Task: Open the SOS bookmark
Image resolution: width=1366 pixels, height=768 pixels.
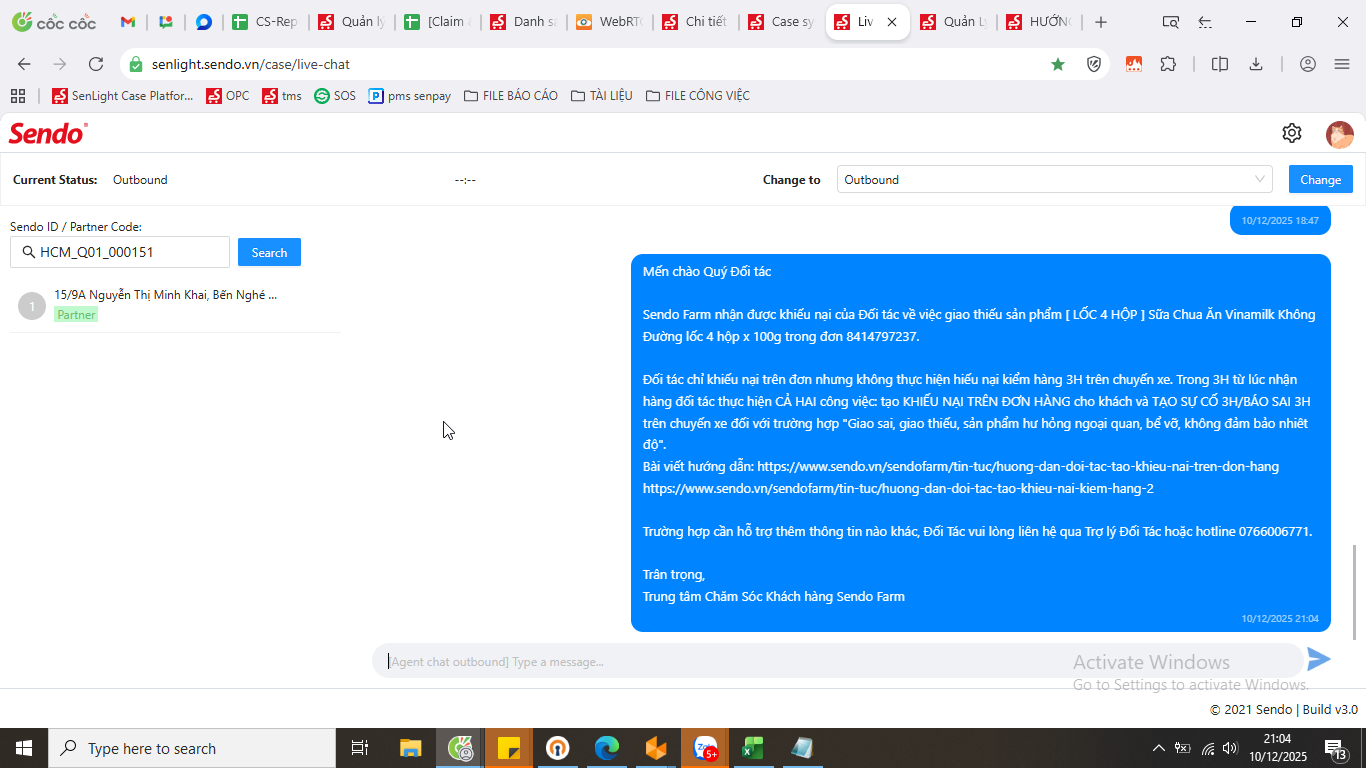Action: pyautogui.click(x=335, y=96)
